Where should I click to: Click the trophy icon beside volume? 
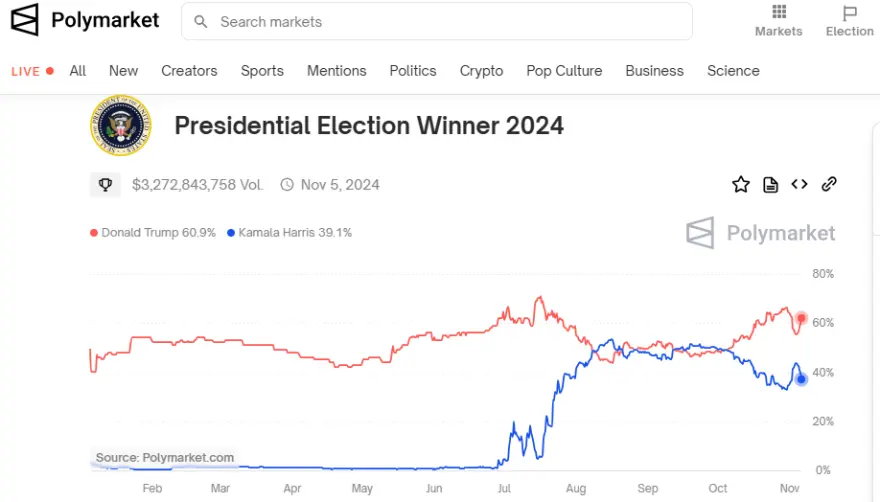pyautogui.click(x=104, y=185)
